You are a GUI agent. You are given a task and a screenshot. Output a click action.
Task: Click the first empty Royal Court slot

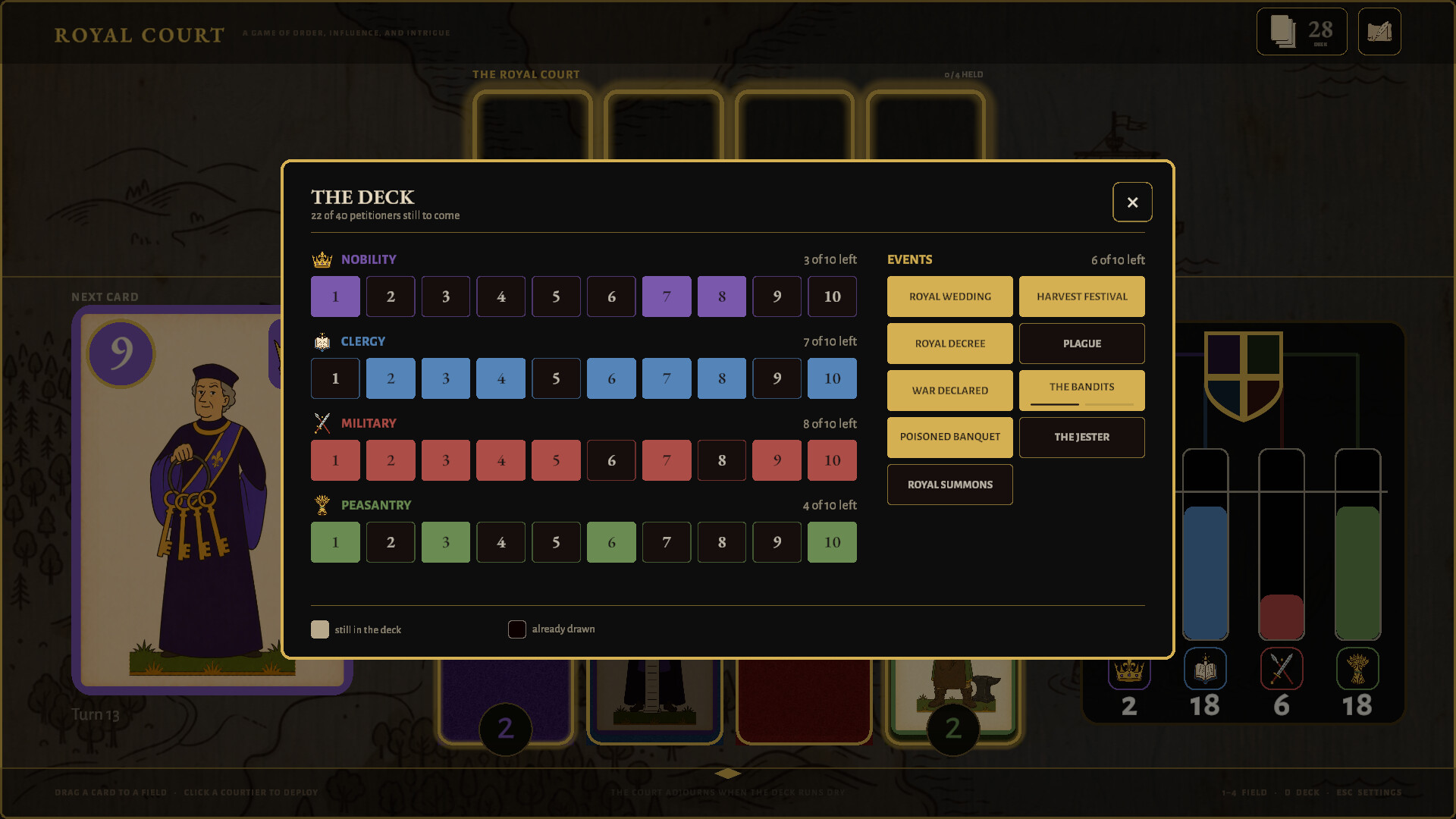pyautogui.click(x=532, y=126)
